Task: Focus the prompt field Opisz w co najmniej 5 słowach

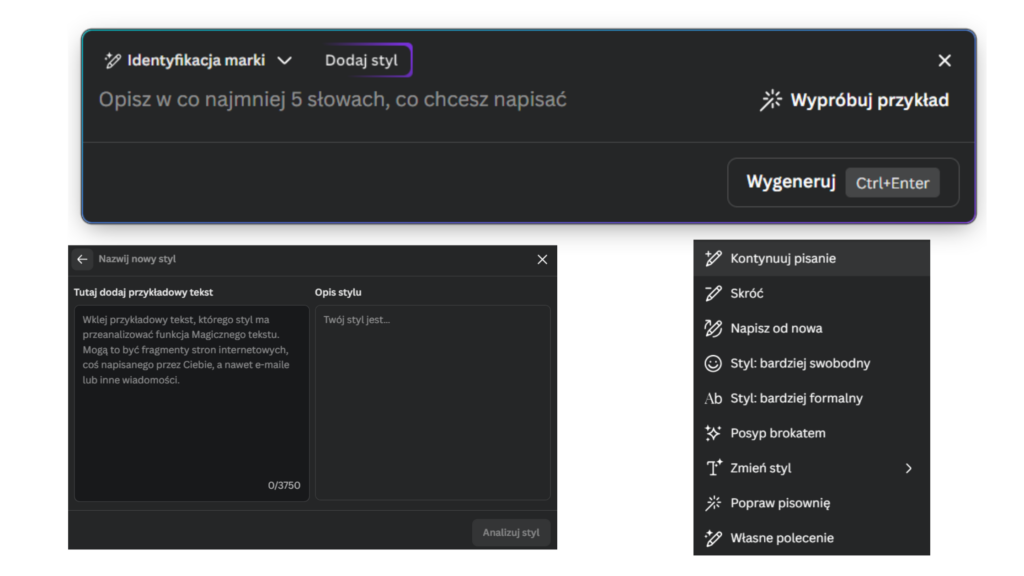Action: tap(333, 100)
